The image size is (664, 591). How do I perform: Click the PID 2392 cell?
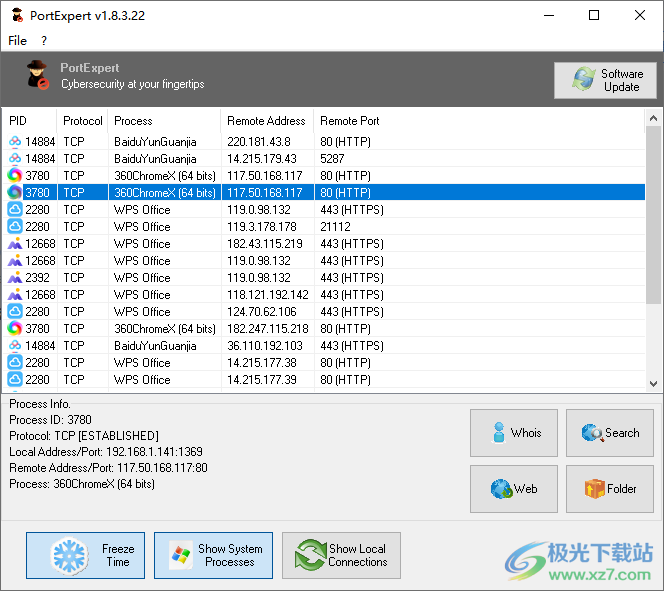(37, 278)
